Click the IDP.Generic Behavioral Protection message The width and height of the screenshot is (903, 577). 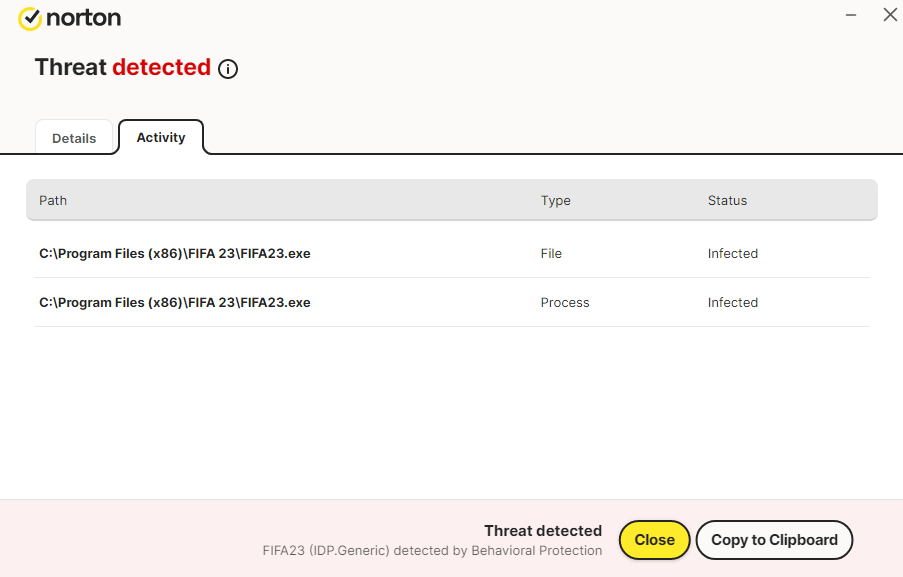432,550
